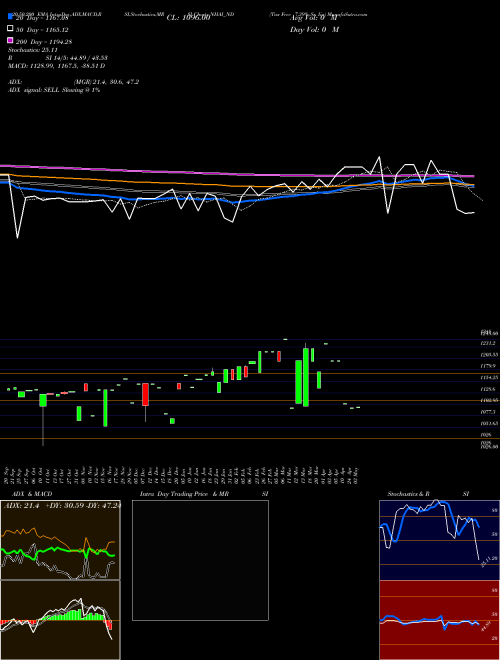This screenshot has width=500, height=660.
Task: Click the 'Stochastics & RSI' panel title
Action: [x=428, y=494]
